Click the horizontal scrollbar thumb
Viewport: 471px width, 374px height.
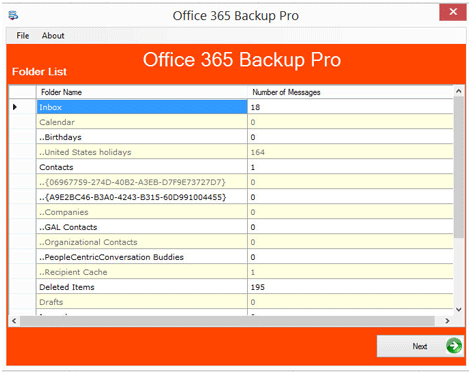[227, 321]
